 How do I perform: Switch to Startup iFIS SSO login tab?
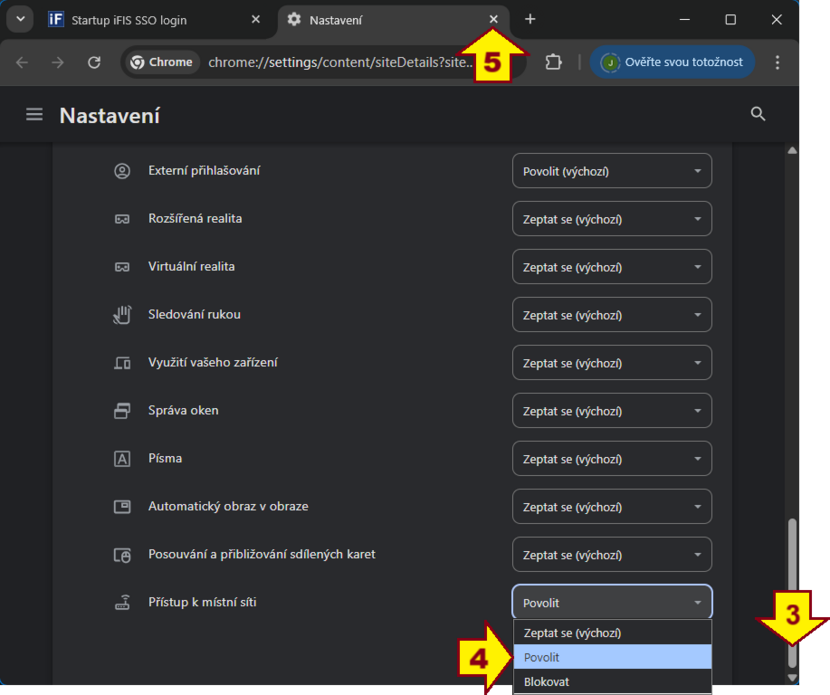[150, 20]
